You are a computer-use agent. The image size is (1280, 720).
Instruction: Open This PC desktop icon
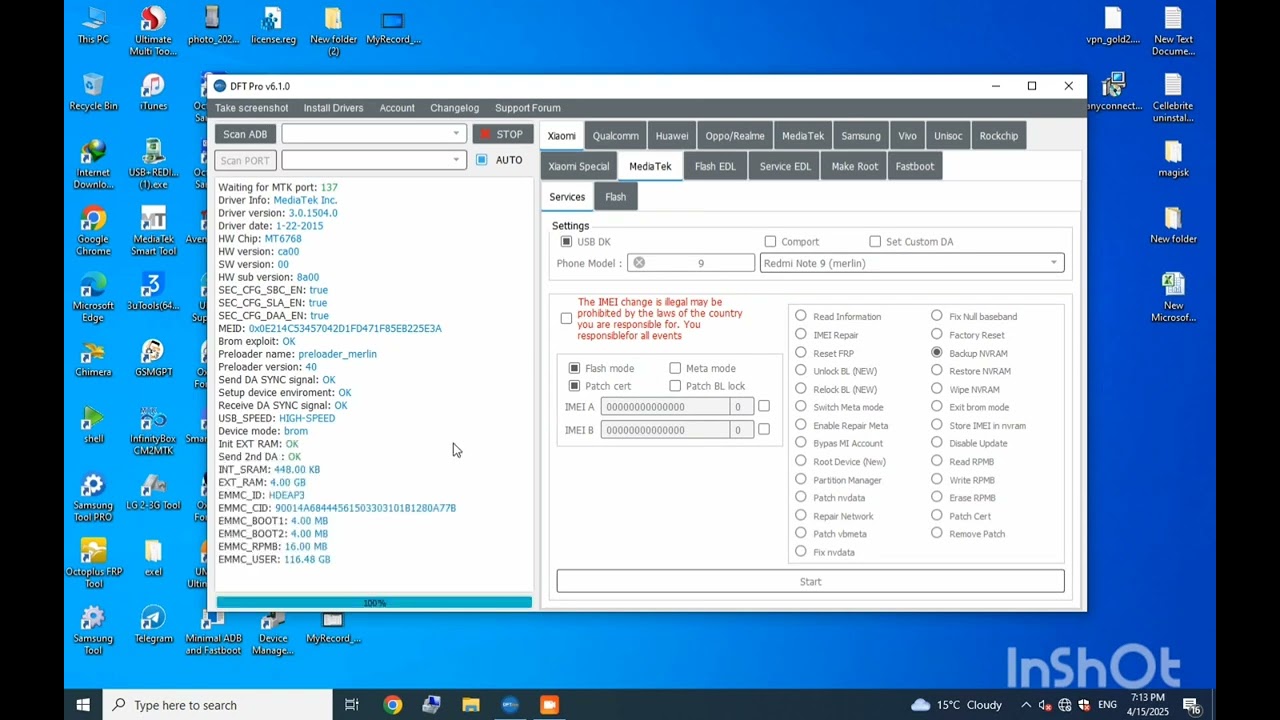tap(93, 26)
